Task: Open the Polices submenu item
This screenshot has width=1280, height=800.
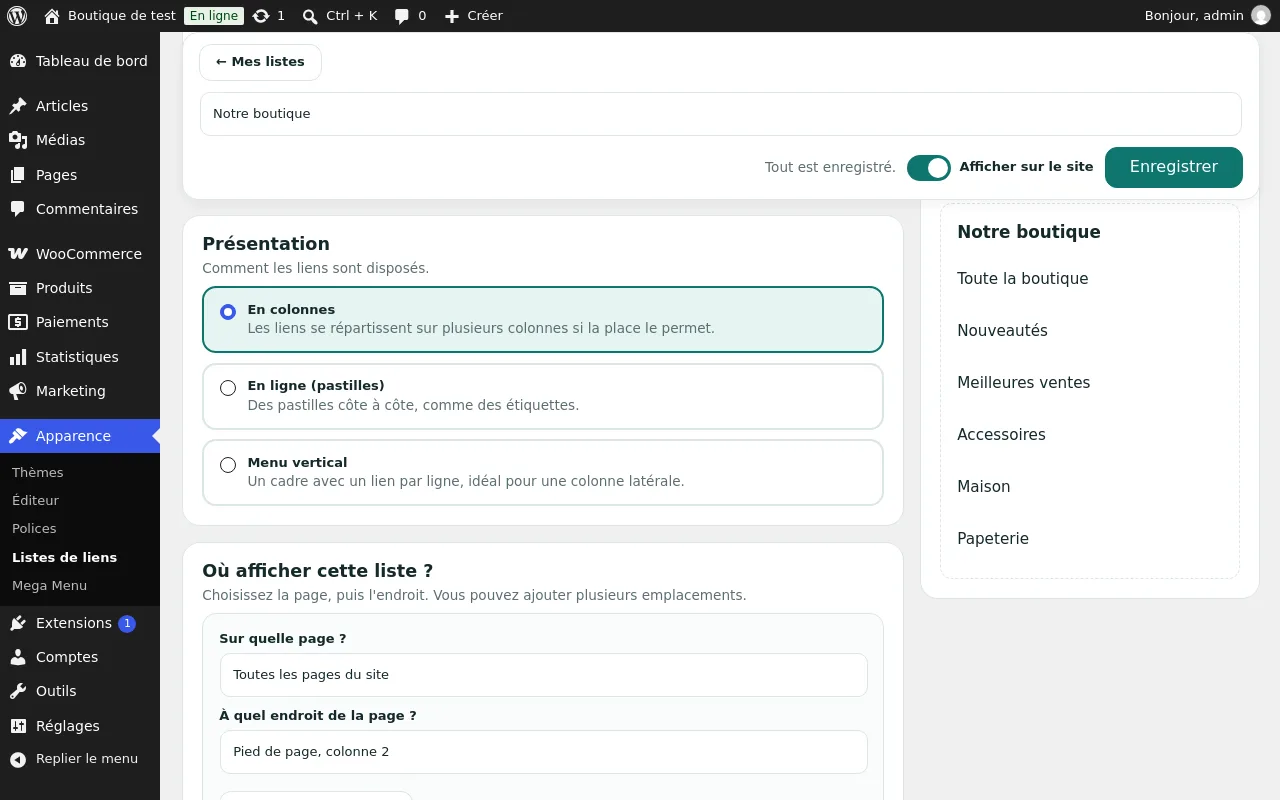Action: coord(34,528)
